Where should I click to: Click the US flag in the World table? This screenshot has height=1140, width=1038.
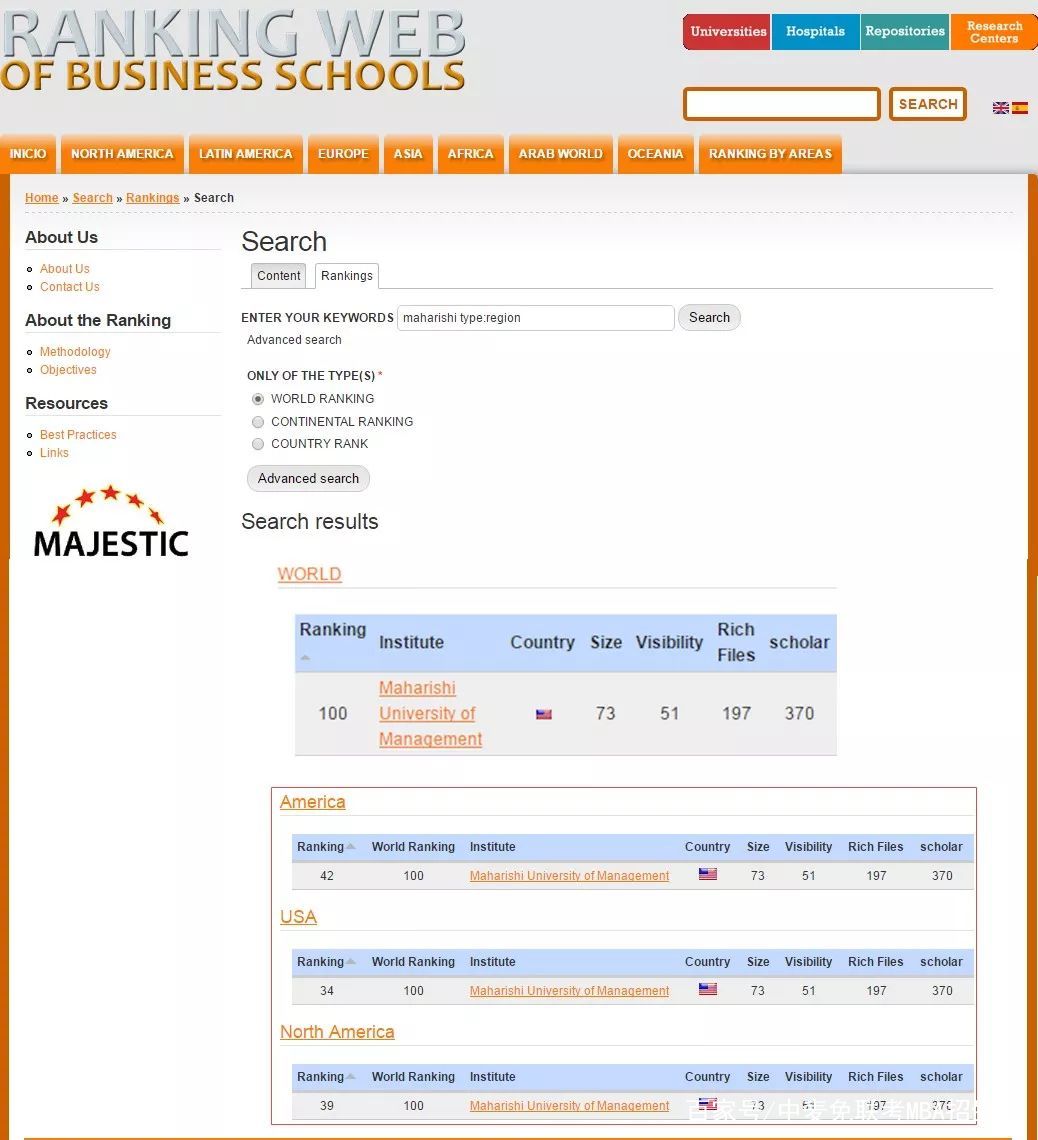(x=543, y=714)
